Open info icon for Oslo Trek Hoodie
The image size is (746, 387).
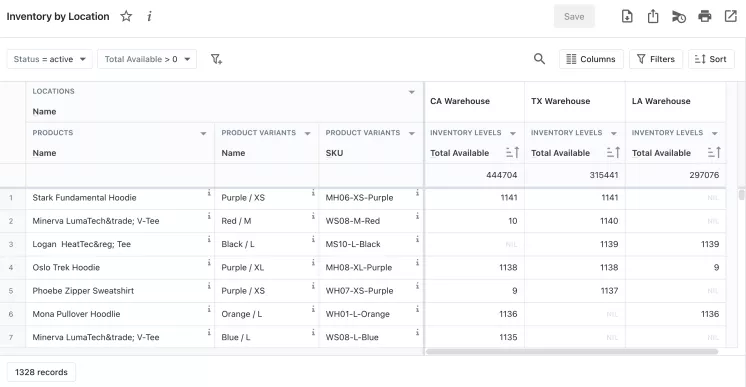[x=209, y=263]
